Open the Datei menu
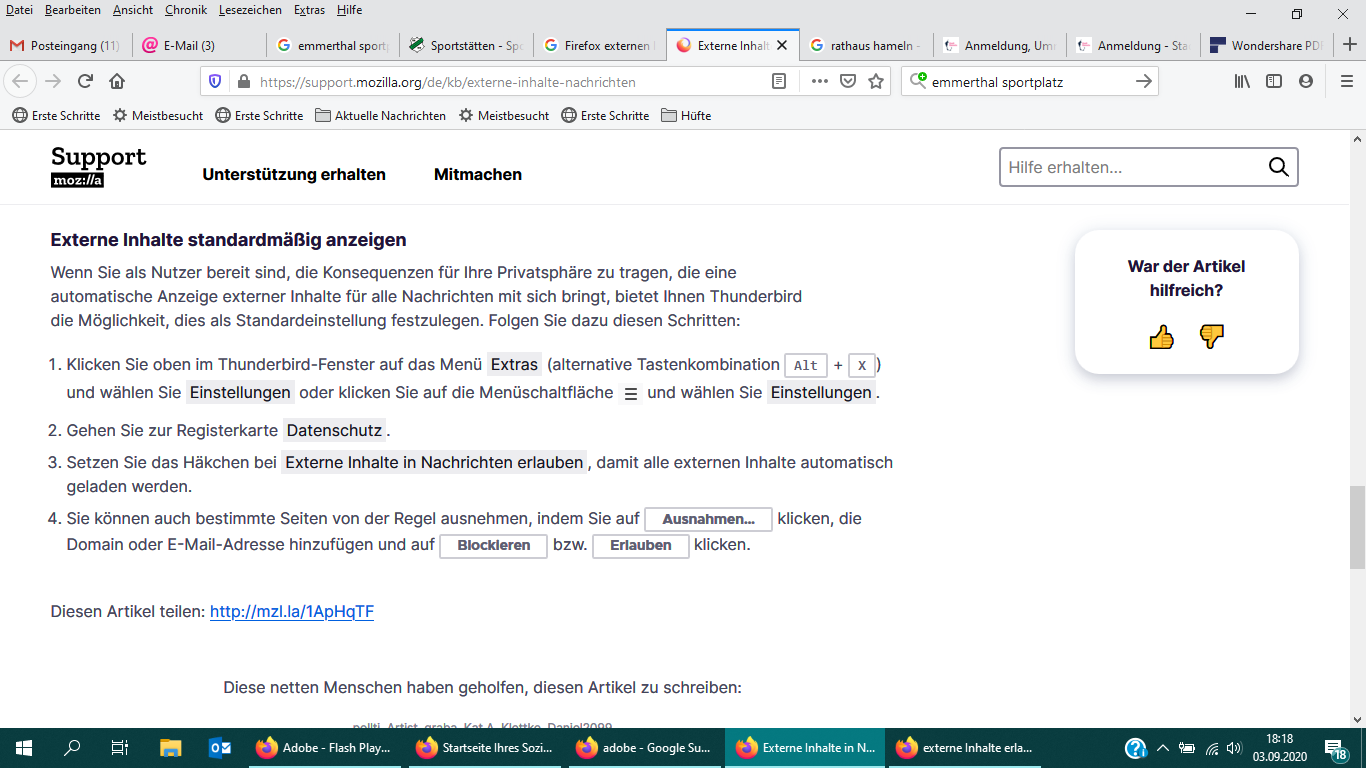The width and height of the screenshot is (1366, 768). (x=19, y=10)
